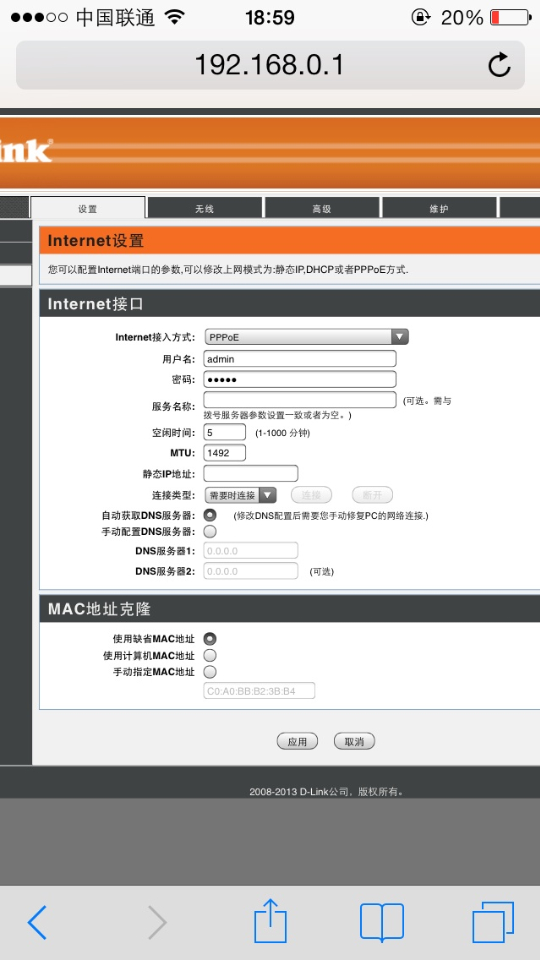The width and height of the screenshot is (540, 960).
Task: Select 自动获取DNS服务器 radio button
Action: point(210,515)
